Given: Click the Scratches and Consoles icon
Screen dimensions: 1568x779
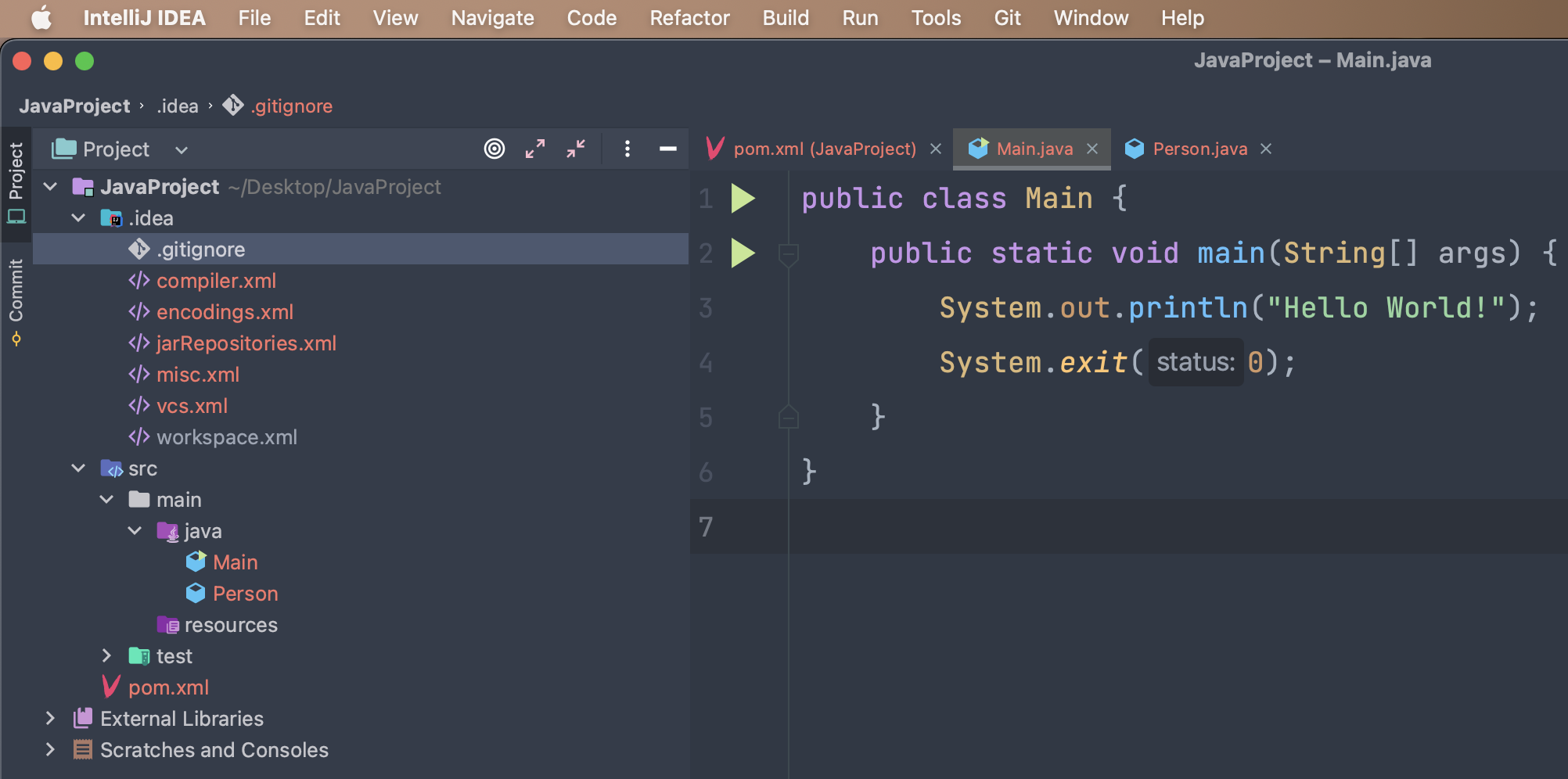Looking at the screenshot, I should click(x=83, y=749).
